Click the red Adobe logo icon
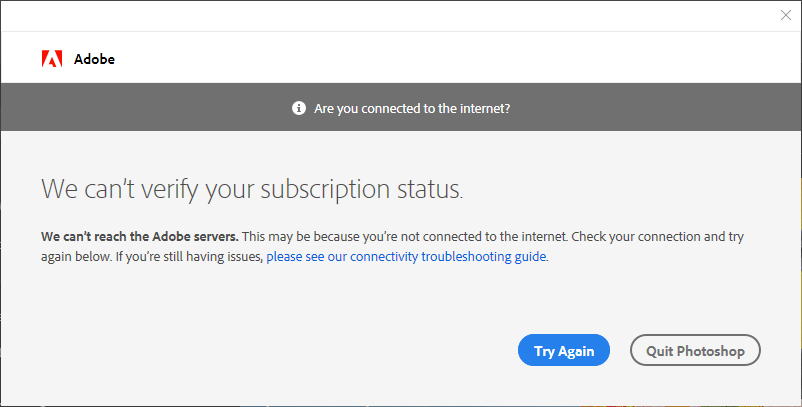 pyautogui.click(x=52, y=59)
